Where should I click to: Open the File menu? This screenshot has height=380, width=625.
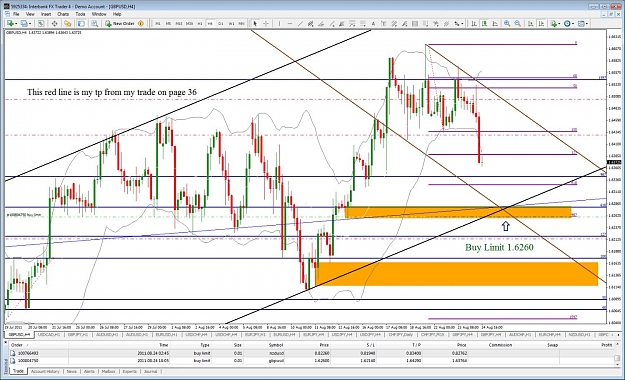click(16, 14)
